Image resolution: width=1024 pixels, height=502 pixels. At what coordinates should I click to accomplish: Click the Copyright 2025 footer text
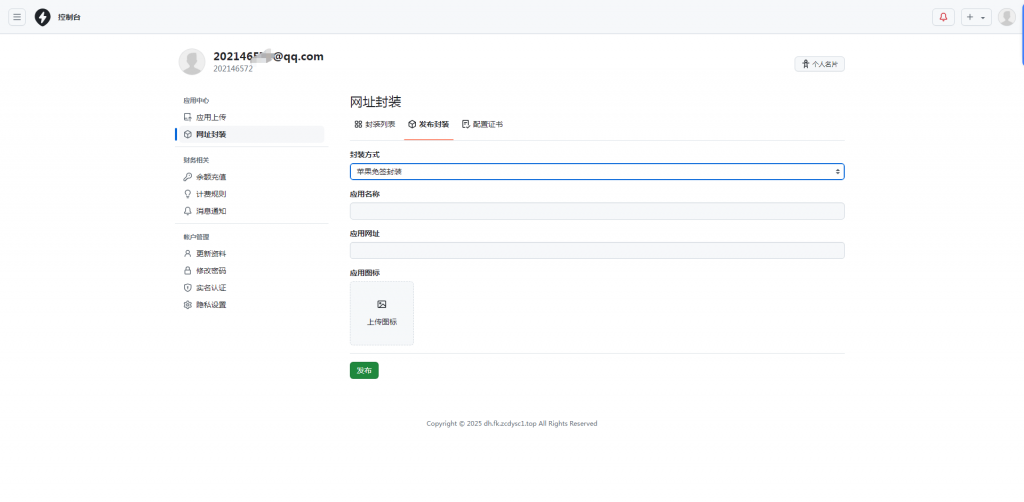(x=511, y=424)
